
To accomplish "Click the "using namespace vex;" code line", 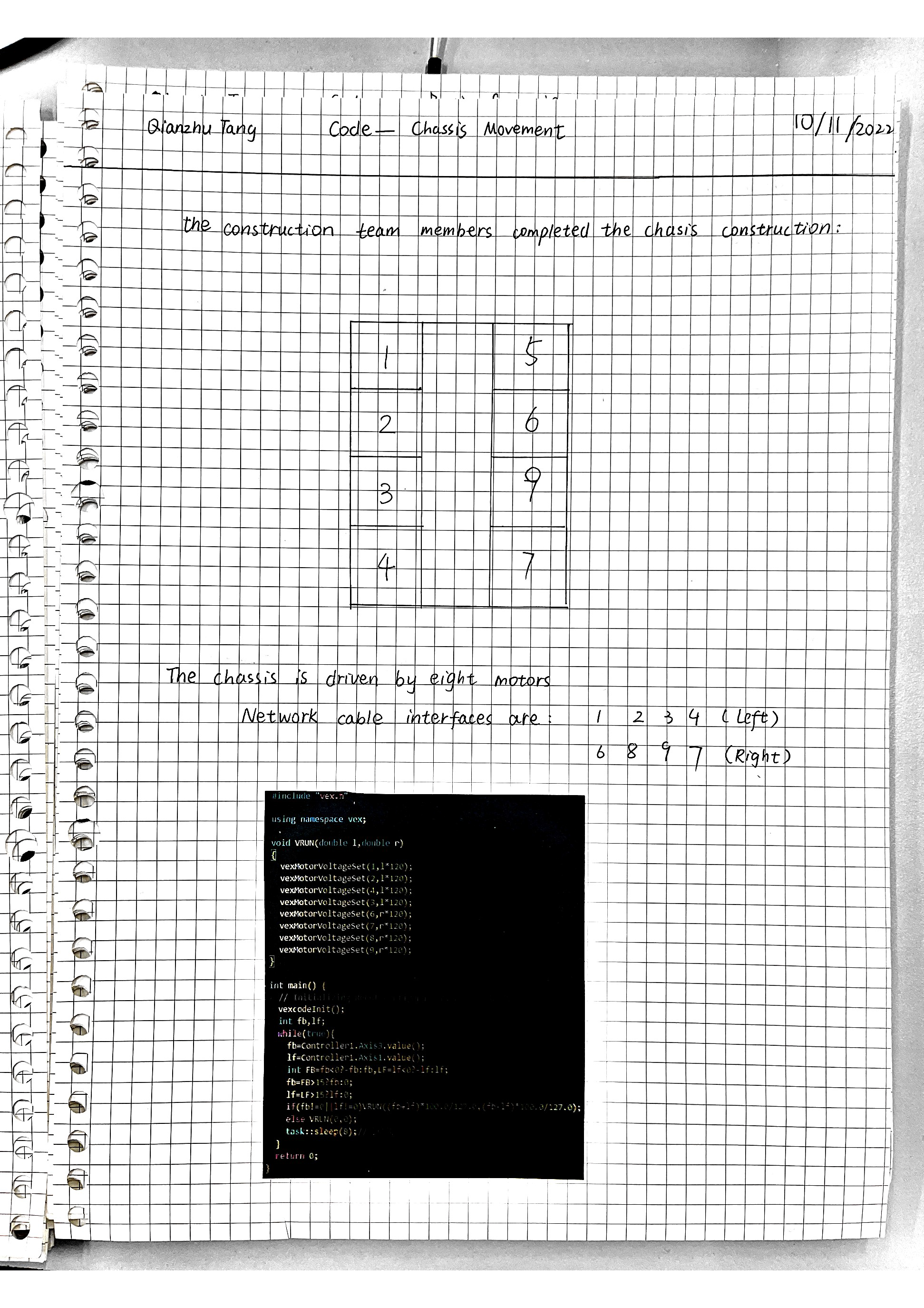I will [x=319, y=819].
